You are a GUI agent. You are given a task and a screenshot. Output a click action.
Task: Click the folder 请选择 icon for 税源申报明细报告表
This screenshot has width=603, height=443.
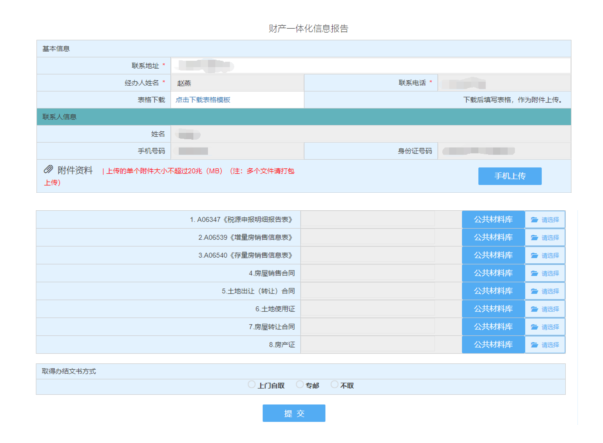(x=535, y=219)
